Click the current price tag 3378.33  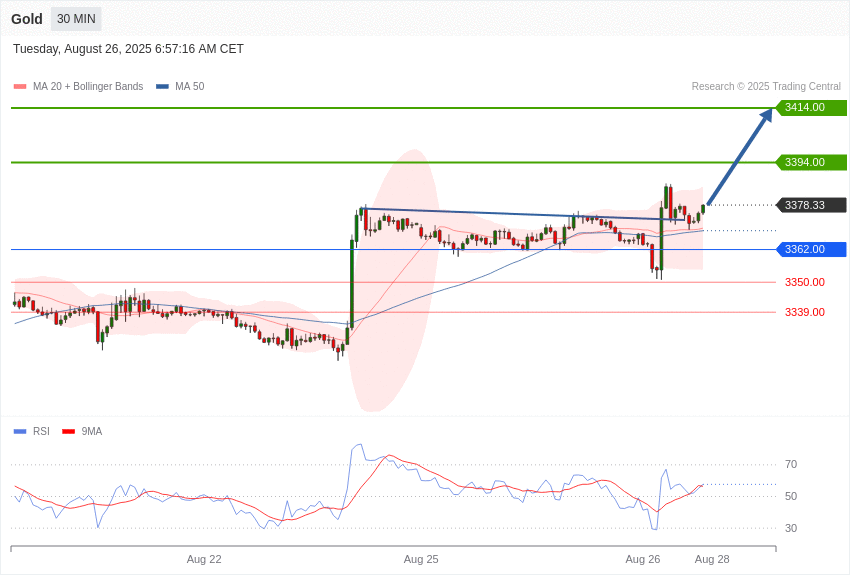point(812,205)
